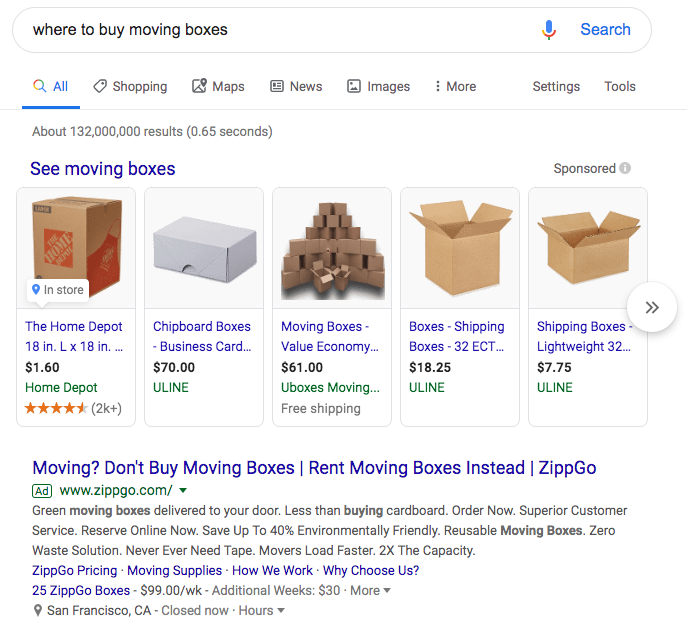Viewport: 687px width, 636px height.
Task: Open the ZippGo Pricing sitelink
Action: click(x=75, y=571)
